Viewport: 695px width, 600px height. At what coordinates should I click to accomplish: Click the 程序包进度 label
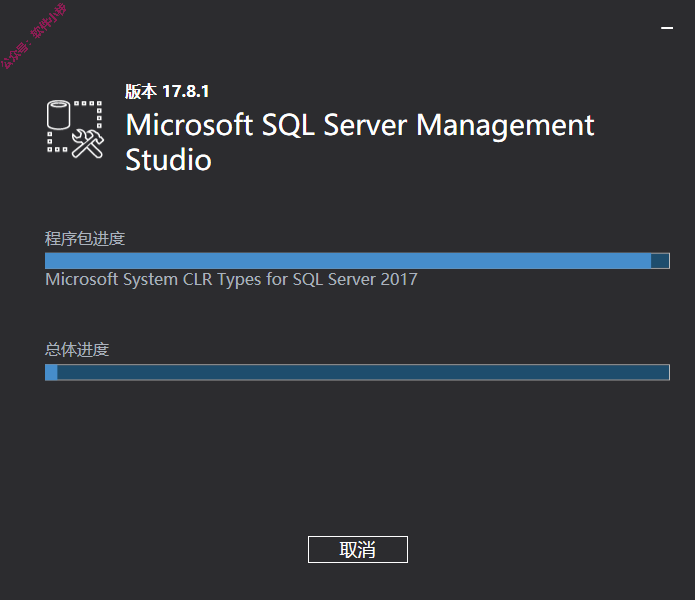[85, 239]
